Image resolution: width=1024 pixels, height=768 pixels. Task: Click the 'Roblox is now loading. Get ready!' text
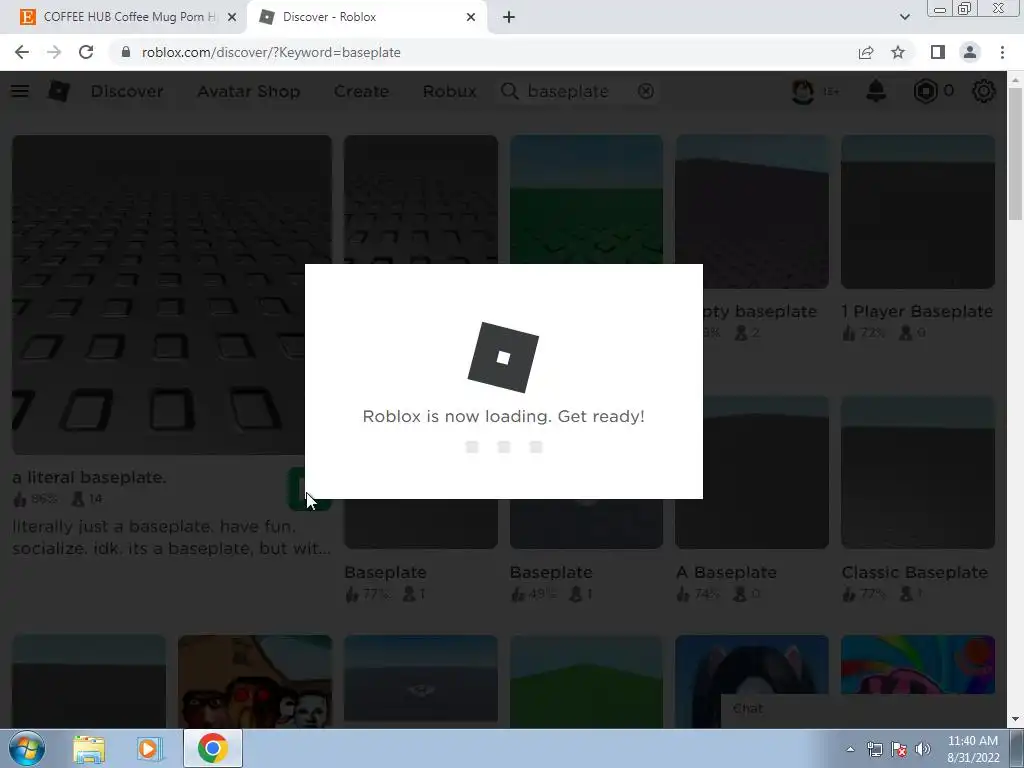(504, 417)
